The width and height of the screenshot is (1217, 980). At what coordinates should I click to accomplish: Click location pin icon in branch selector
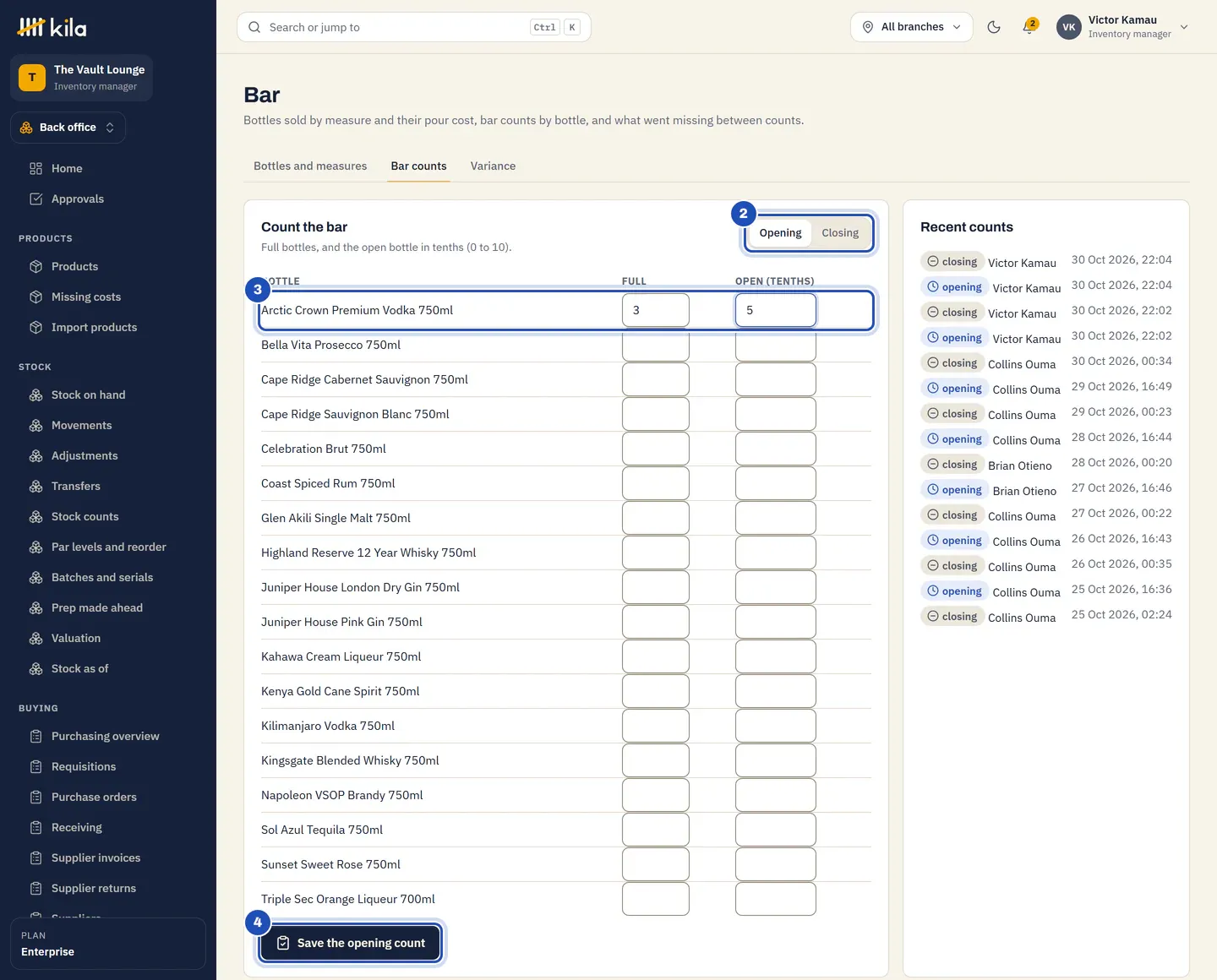coord(868,27)
